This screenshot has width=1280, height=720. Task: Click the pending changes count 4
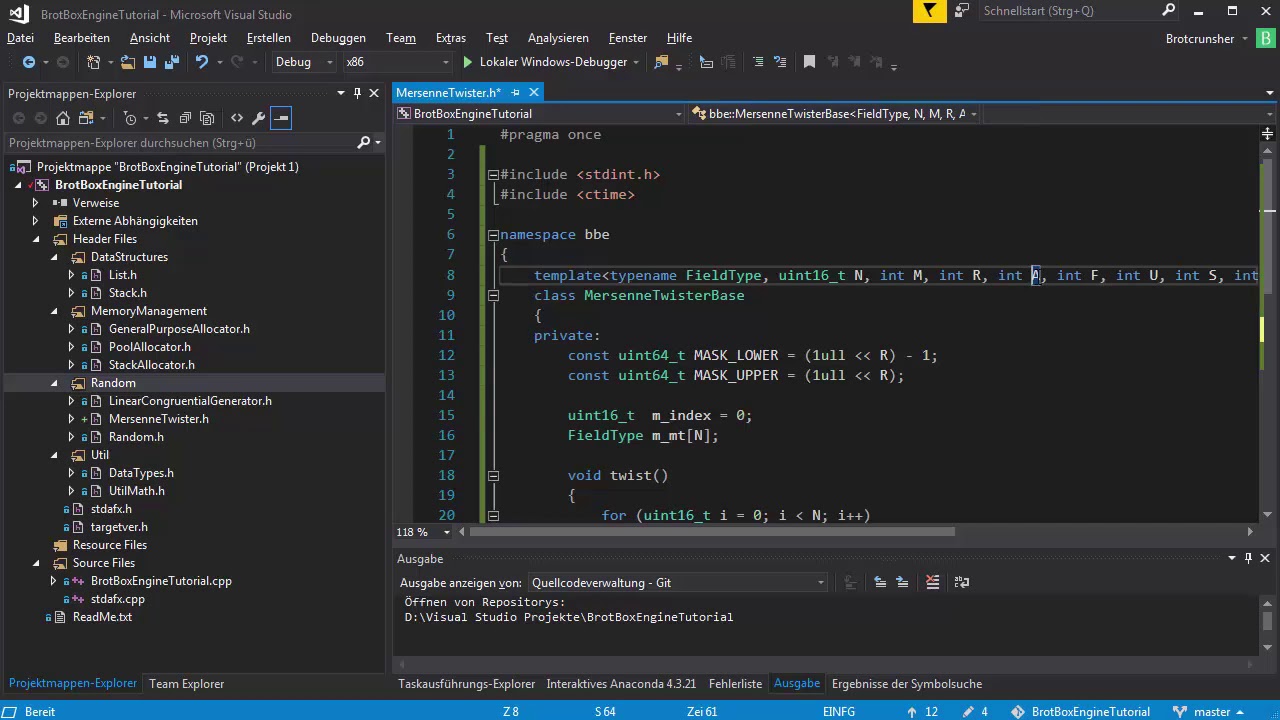click(x=974, y=712)
